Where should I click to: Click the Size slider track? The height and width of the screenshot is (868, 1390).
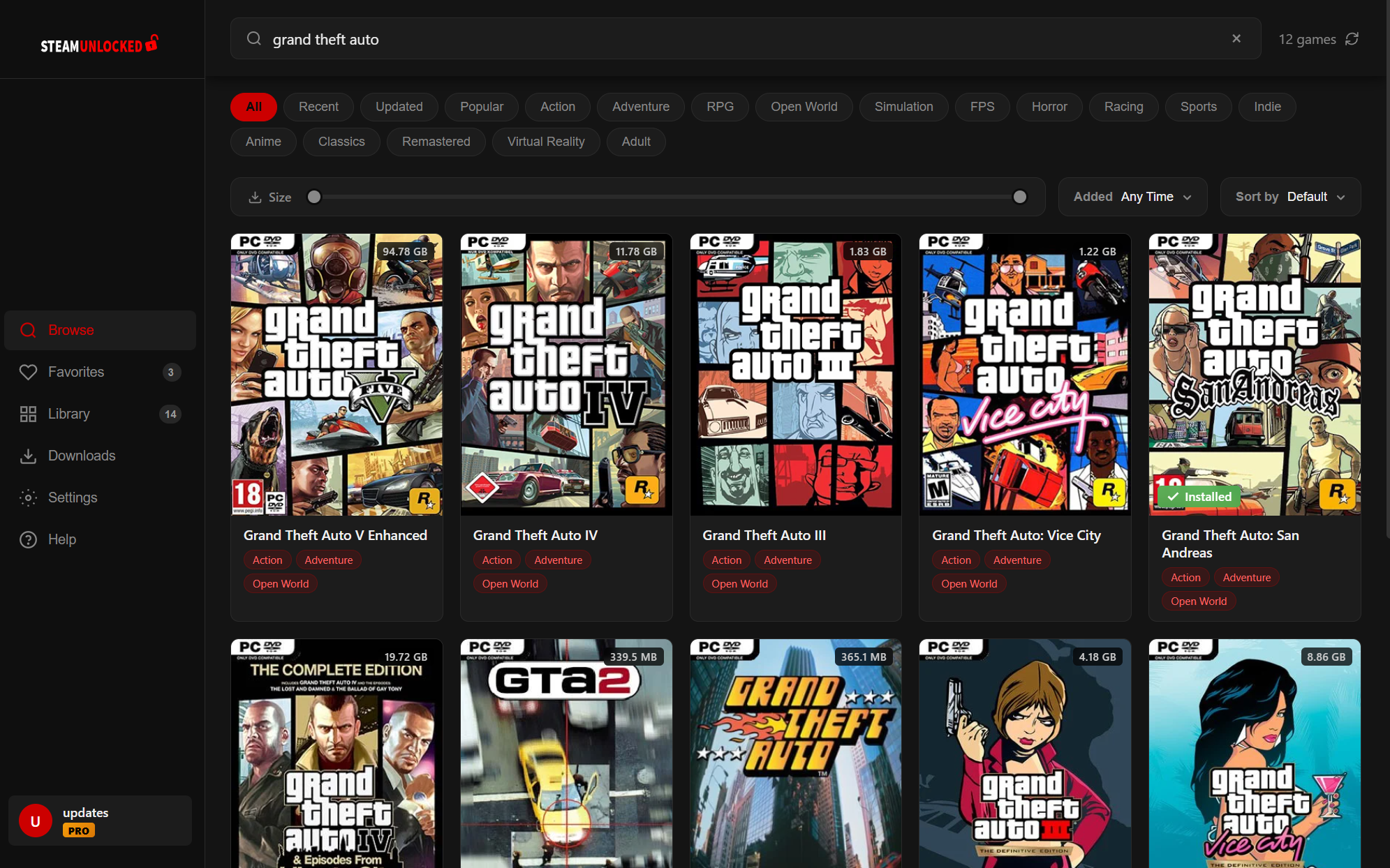(667, 197)
